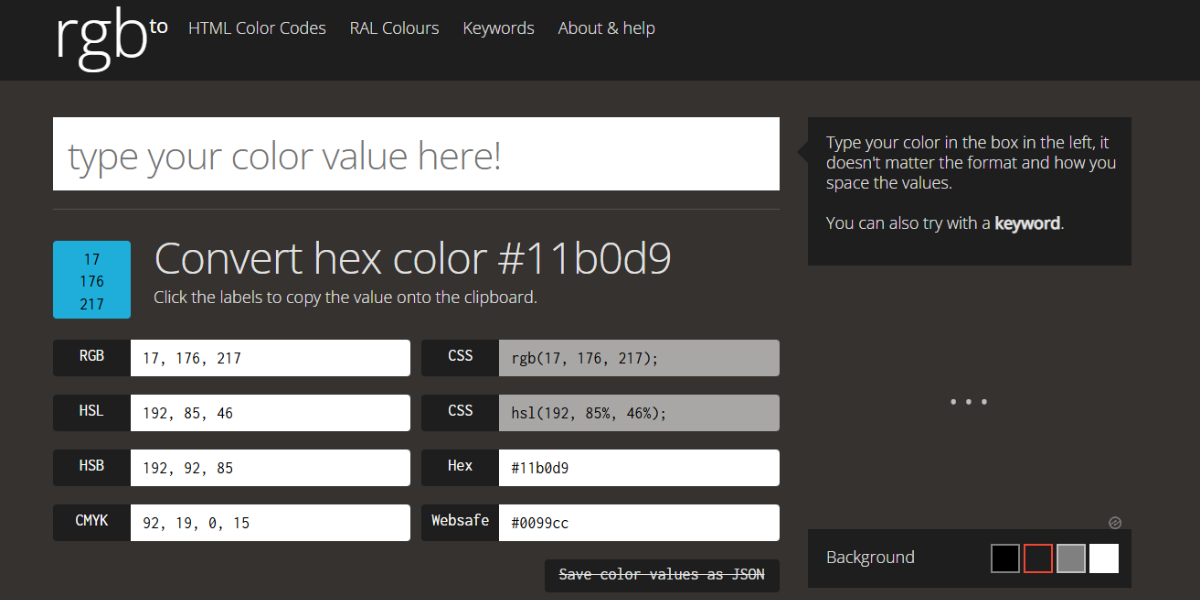
Task: Click the blue color preview showing 17 176 217
Action: 91,280
